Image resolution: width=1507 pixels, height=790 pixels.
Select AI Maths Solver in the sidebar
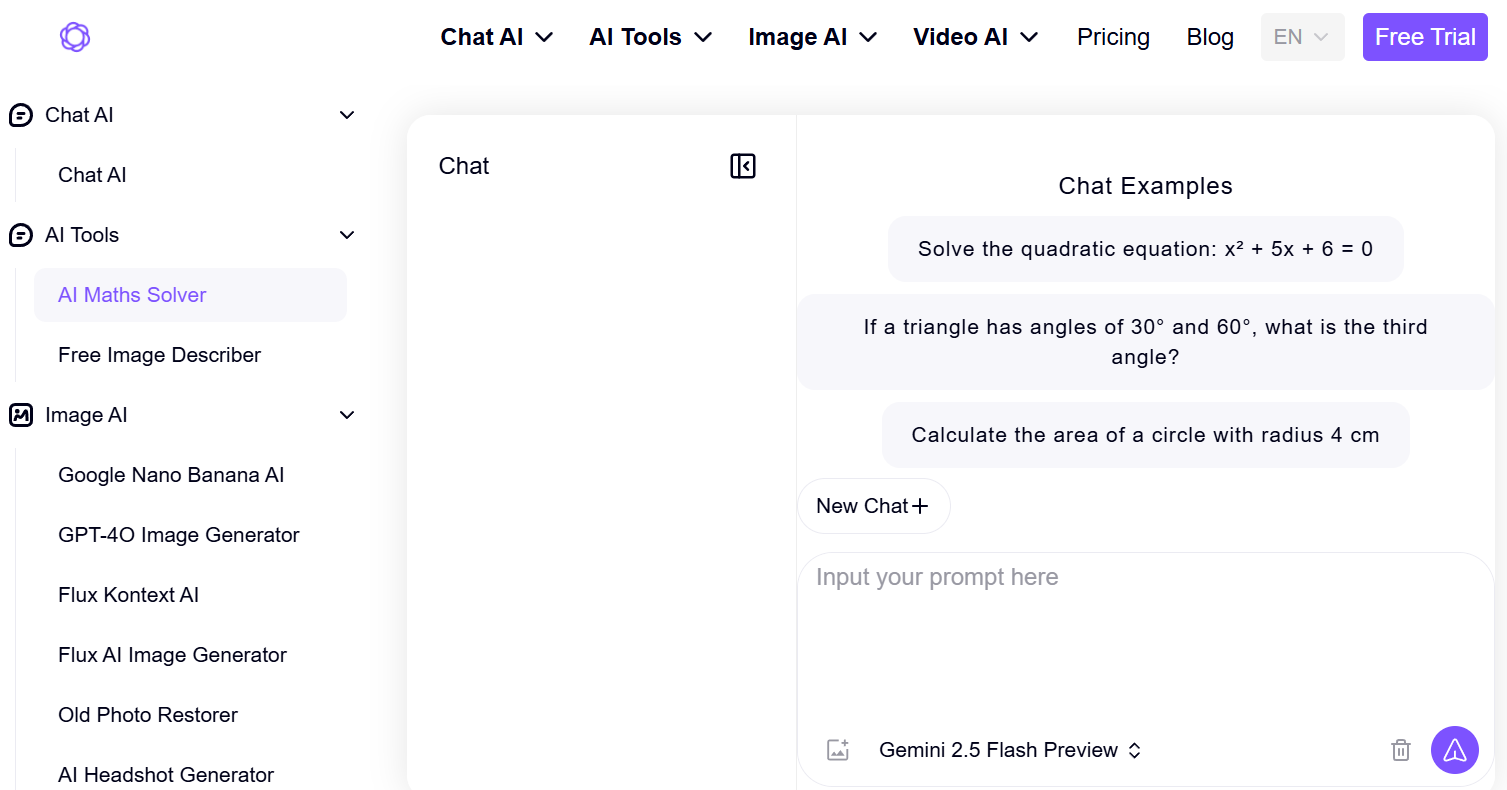click(x=131, y=294)
